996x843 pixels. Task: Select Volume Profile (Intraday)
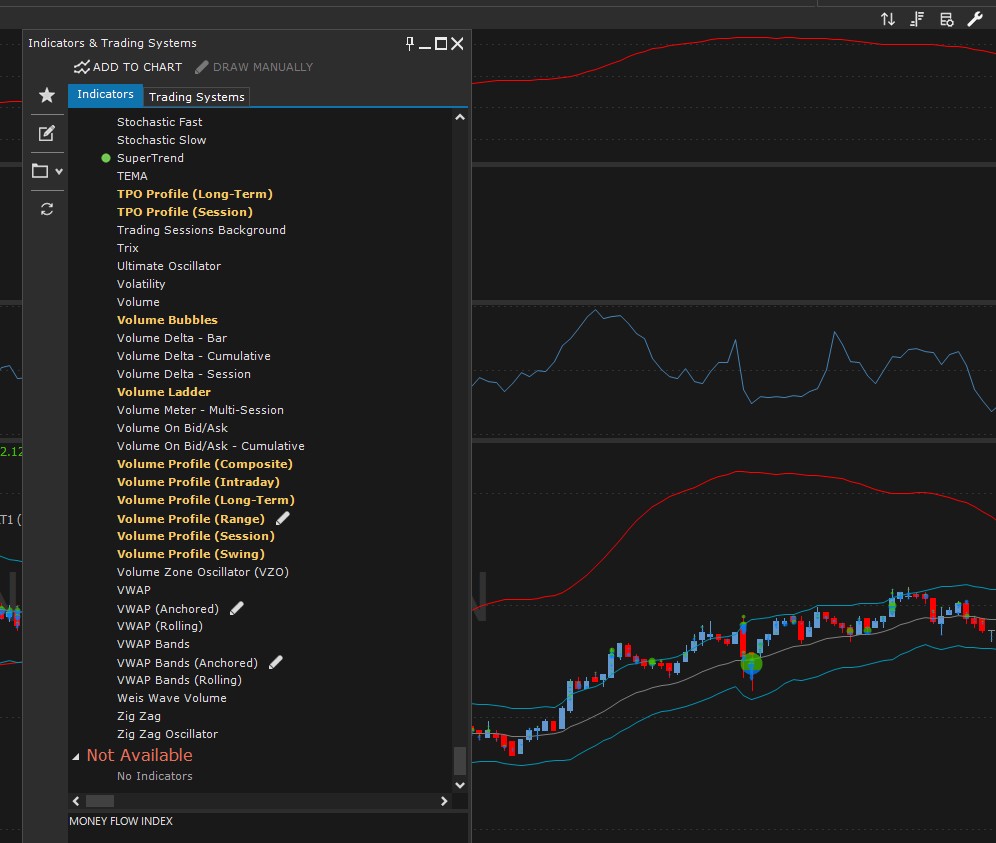198,482
